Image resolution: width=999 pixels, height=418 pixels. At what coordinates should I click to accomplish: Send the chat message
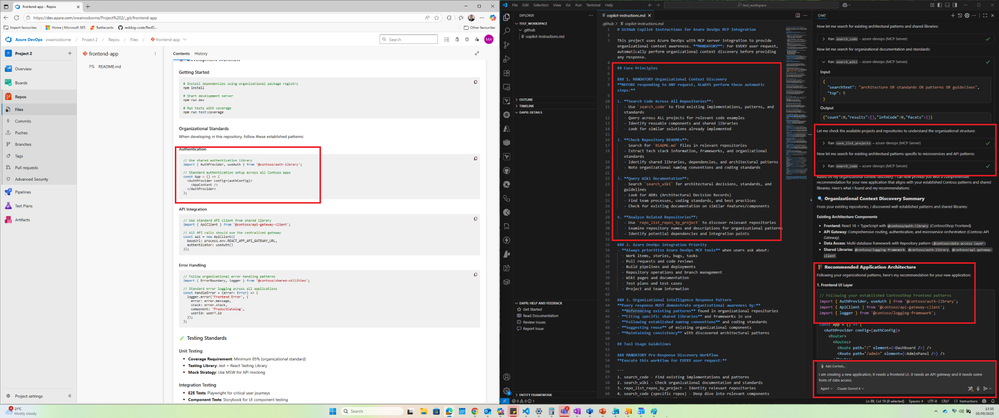(x=986, y=388)
